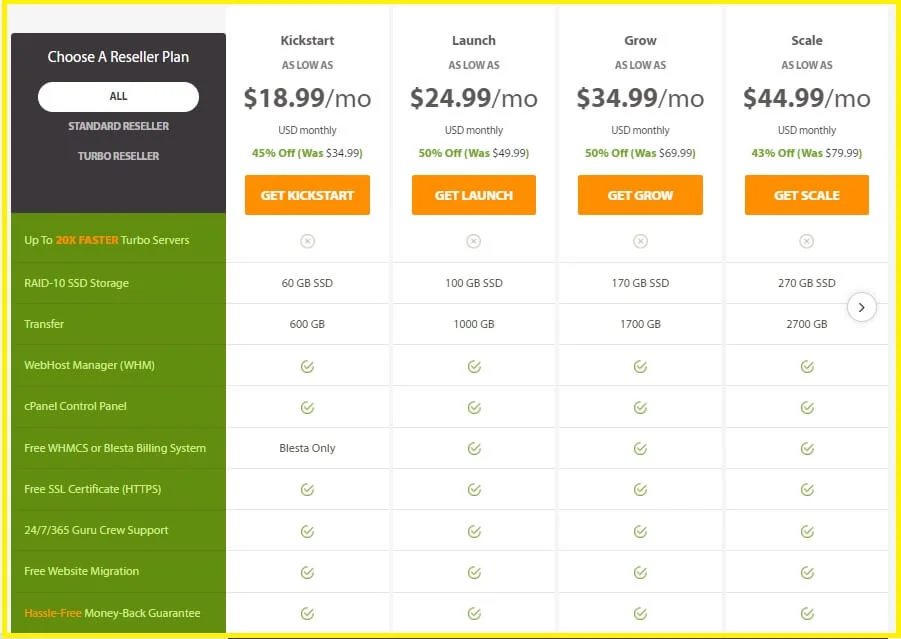Click the X icon under the Grow plan

pos(639,241)
